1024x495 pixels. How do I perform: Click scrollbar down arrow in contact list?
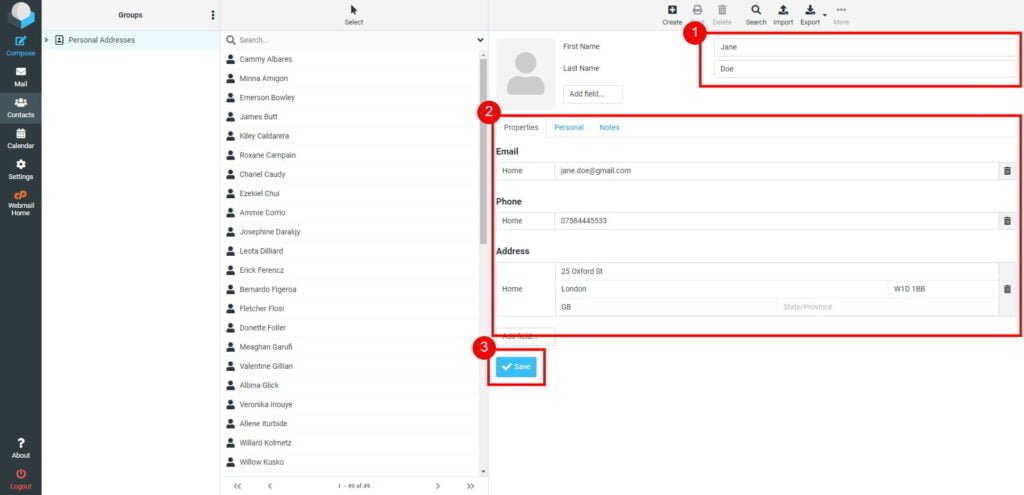[x=483, y=471]
